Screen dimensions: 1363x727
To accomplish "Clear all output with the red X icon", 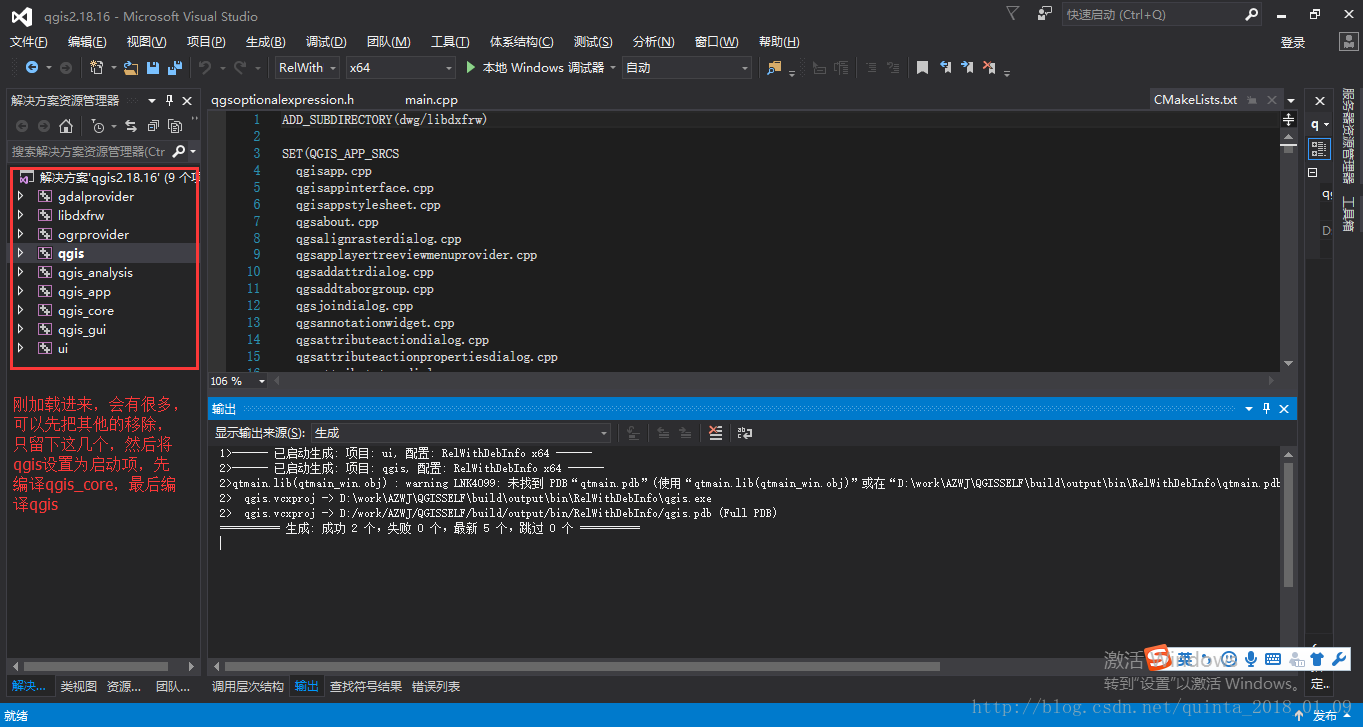I will click(x=715, y=433).
